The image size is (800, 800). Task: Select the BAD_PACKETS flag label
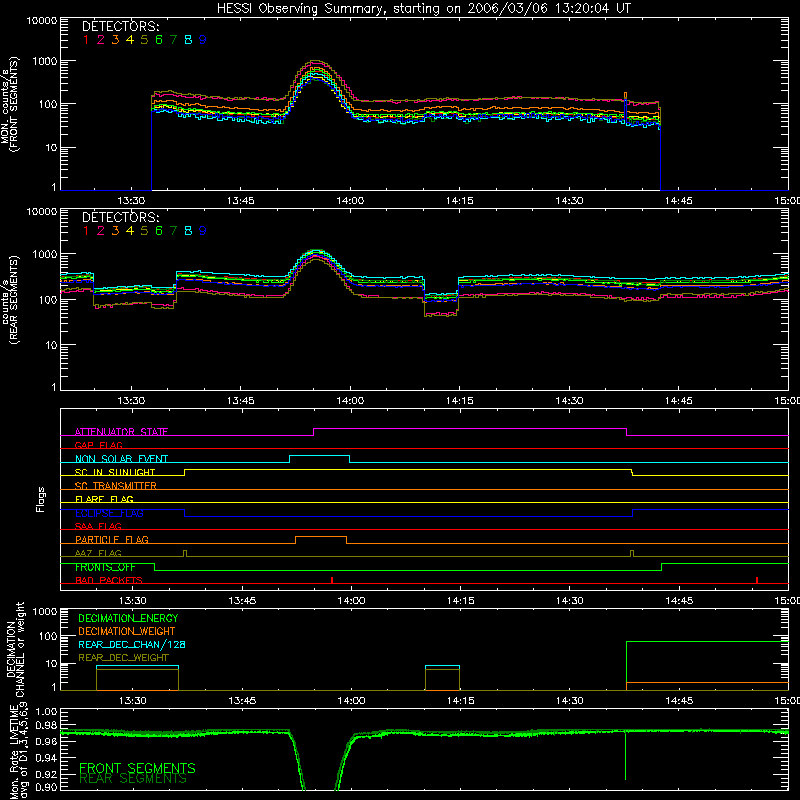click(x=109, y=580)
